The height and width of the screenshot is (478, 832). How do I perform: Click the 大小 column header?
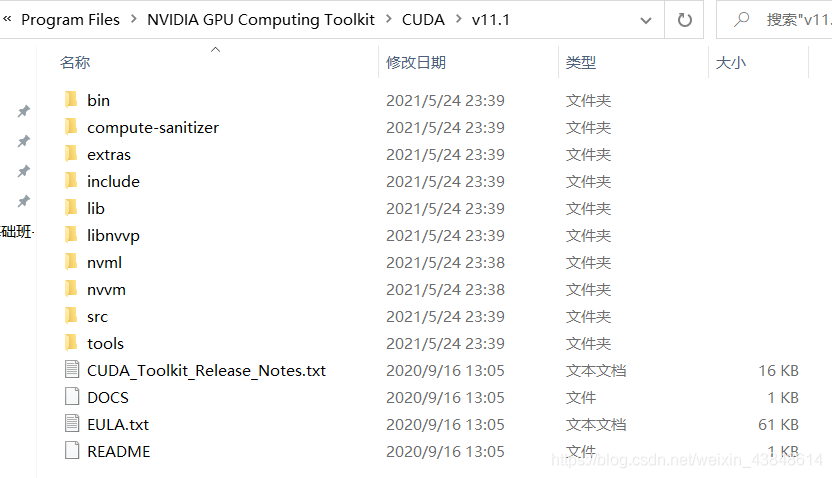tap(731, 62)
